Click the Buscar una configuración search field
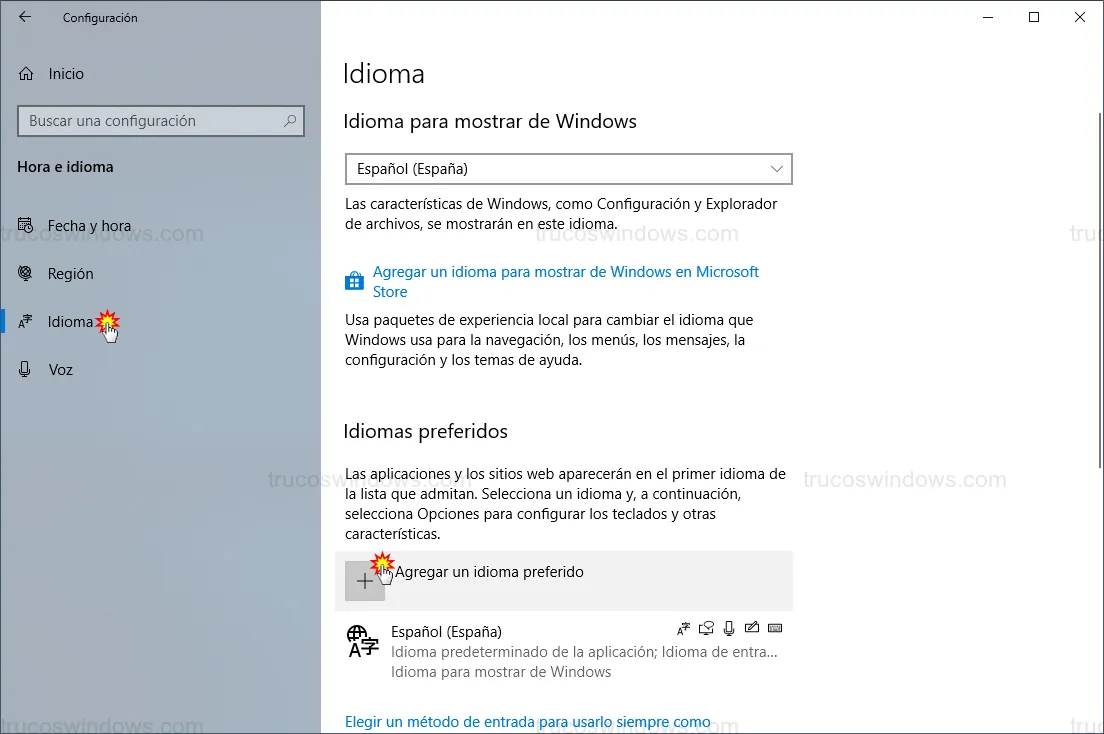1104x734 pixels. 150,121
